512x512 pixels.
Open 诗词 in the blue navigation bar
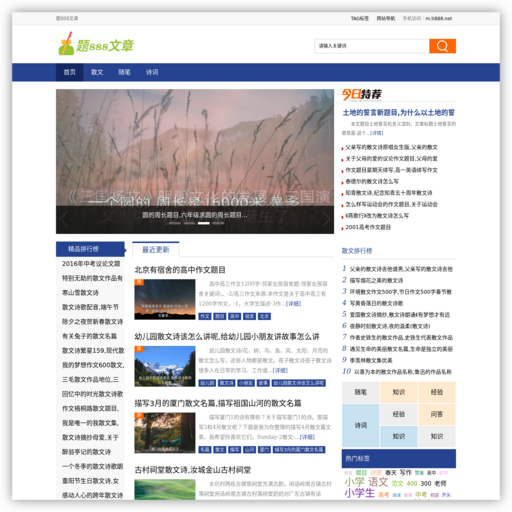tap(152, 72)
